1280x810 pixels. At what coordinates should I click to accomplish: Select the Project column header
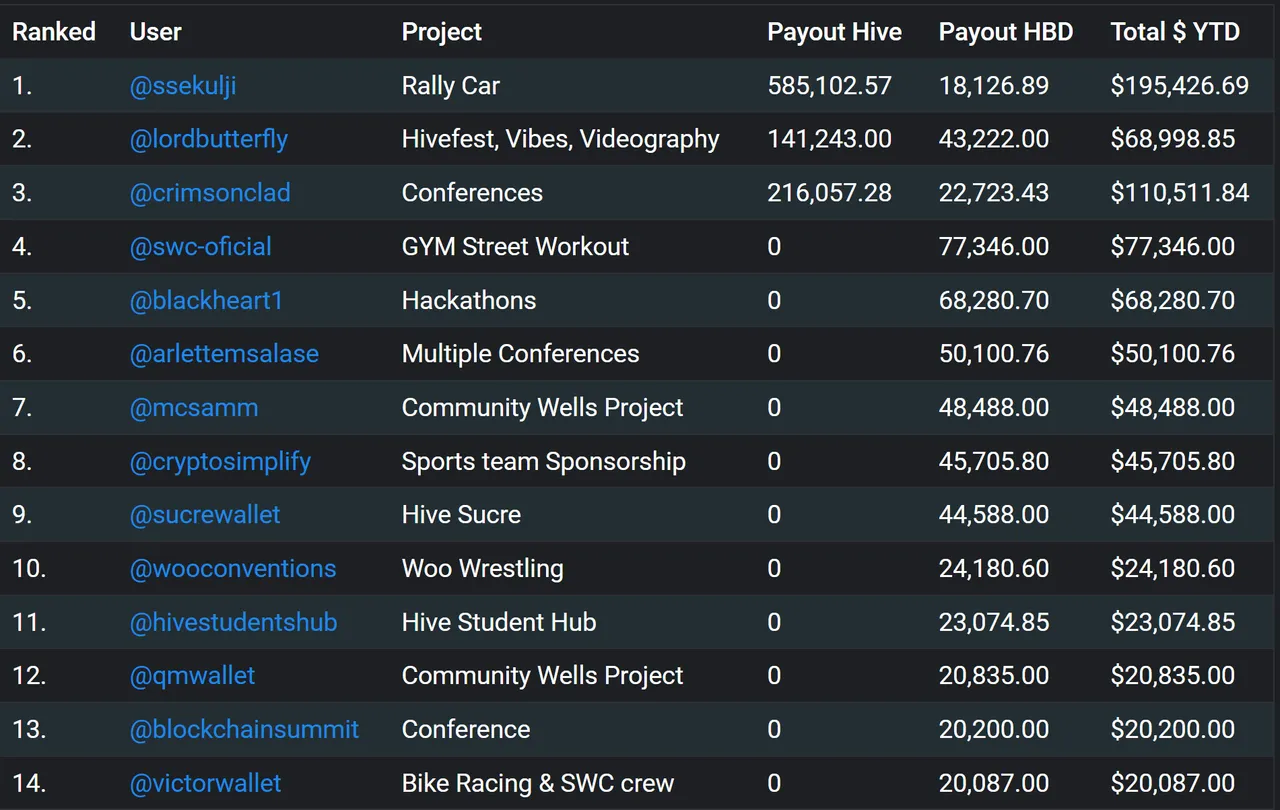[x=442, y=32]
